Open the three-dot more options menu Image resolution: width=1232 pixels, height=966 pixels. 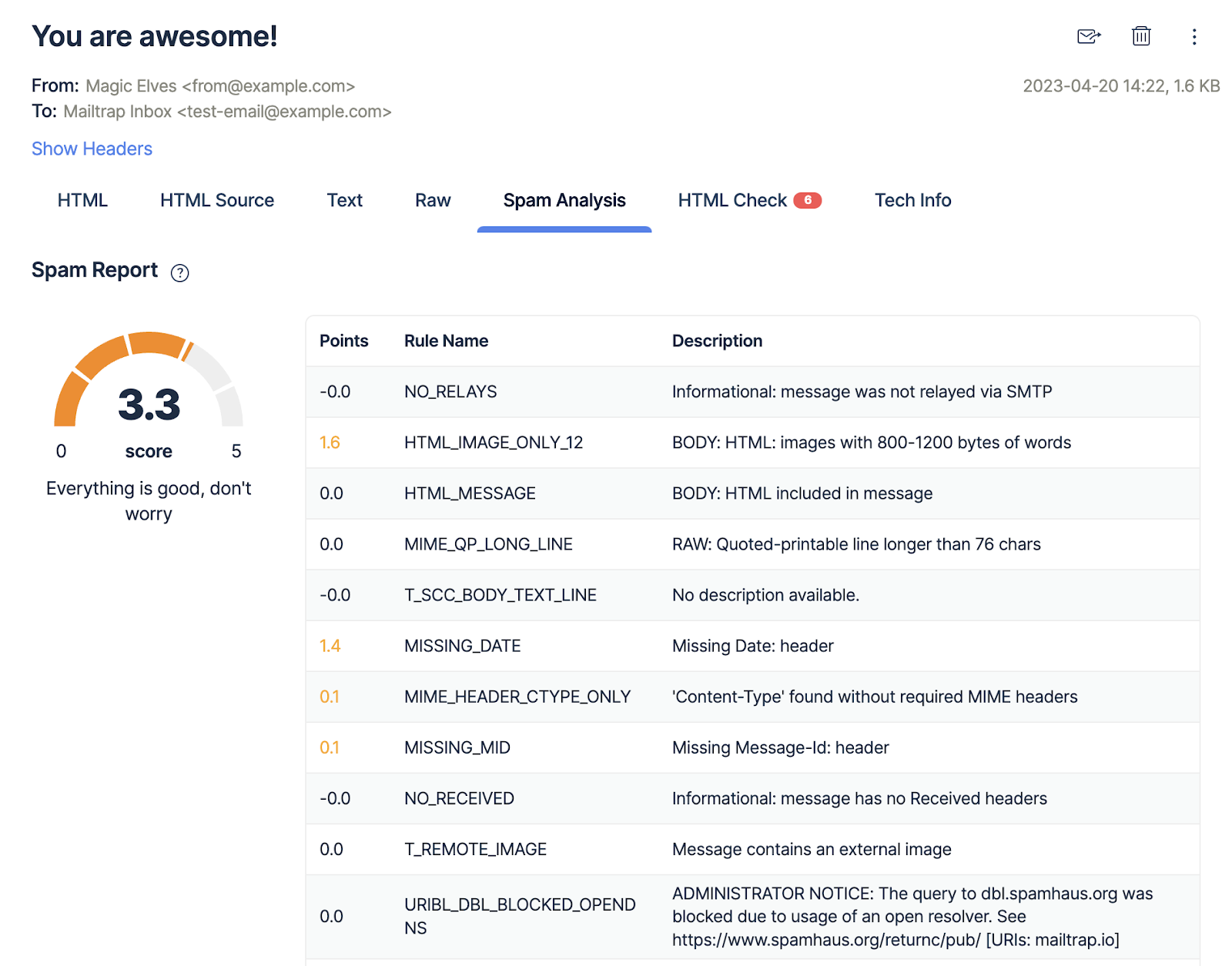(x=1194, y=37)
